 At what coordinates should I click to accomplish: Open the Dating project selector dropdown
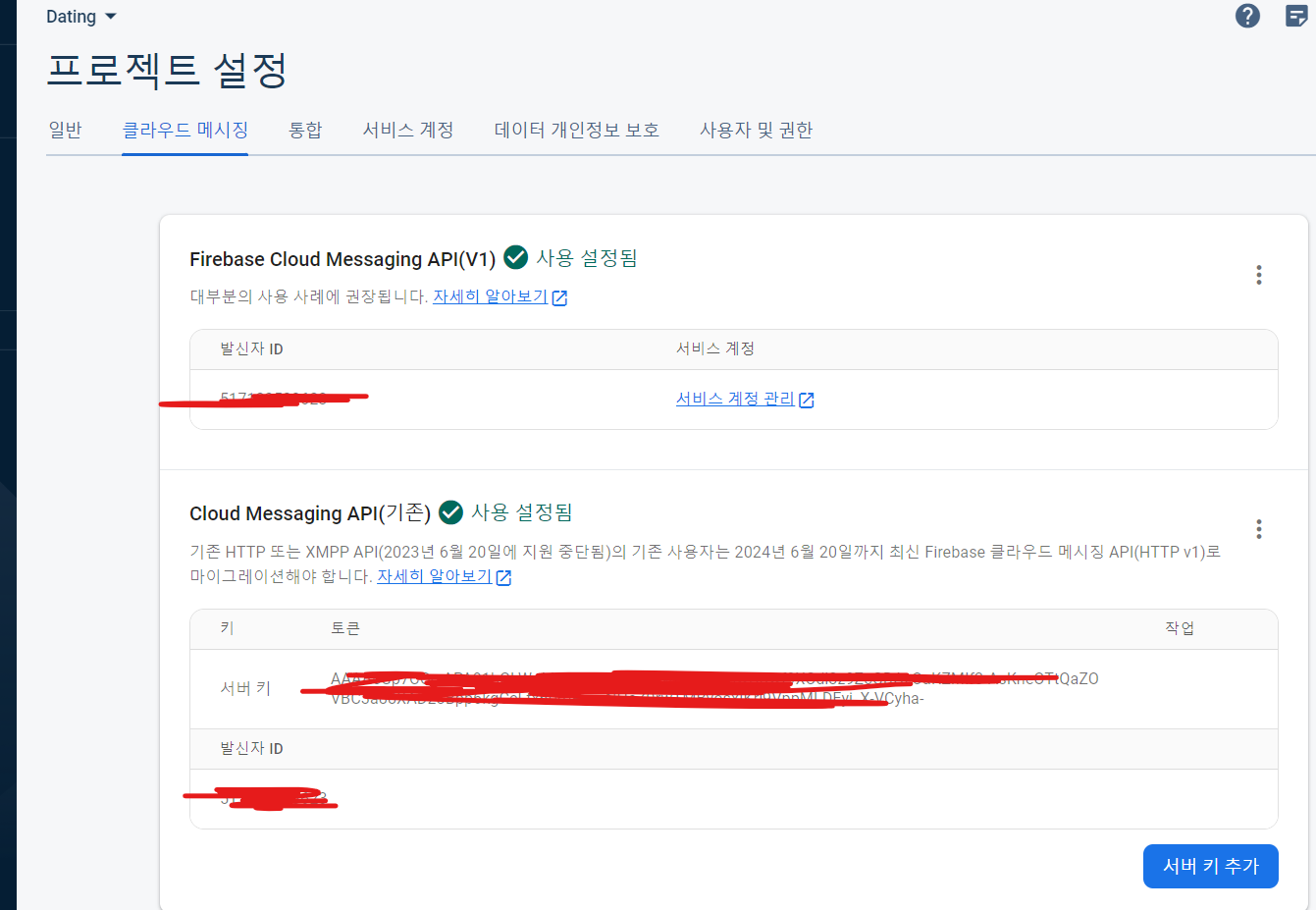pyautogui.click(x=81, y=17)
